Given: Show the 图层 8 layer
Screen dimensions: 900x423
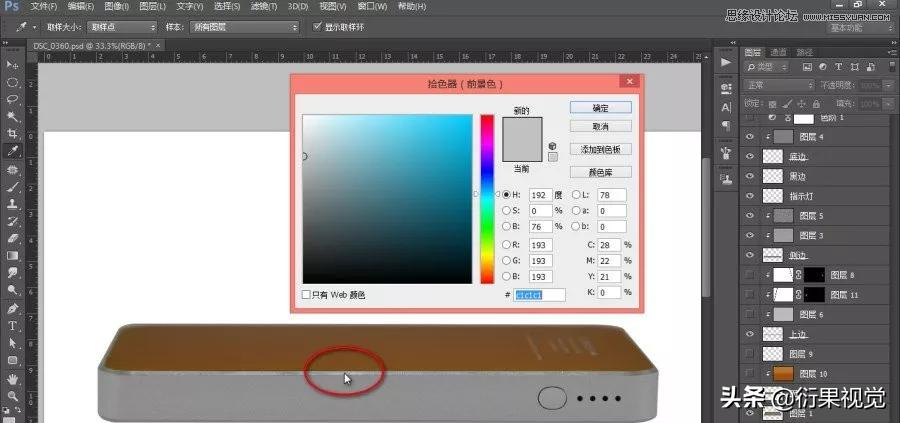Looking at the screenshot, I should pos(749,275).
